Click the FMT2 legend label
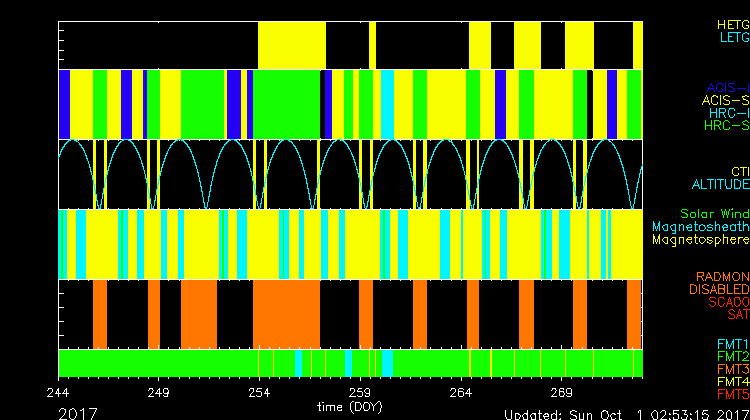The width and height of the screenshot is (750, 420). click(x=732, y=356)
